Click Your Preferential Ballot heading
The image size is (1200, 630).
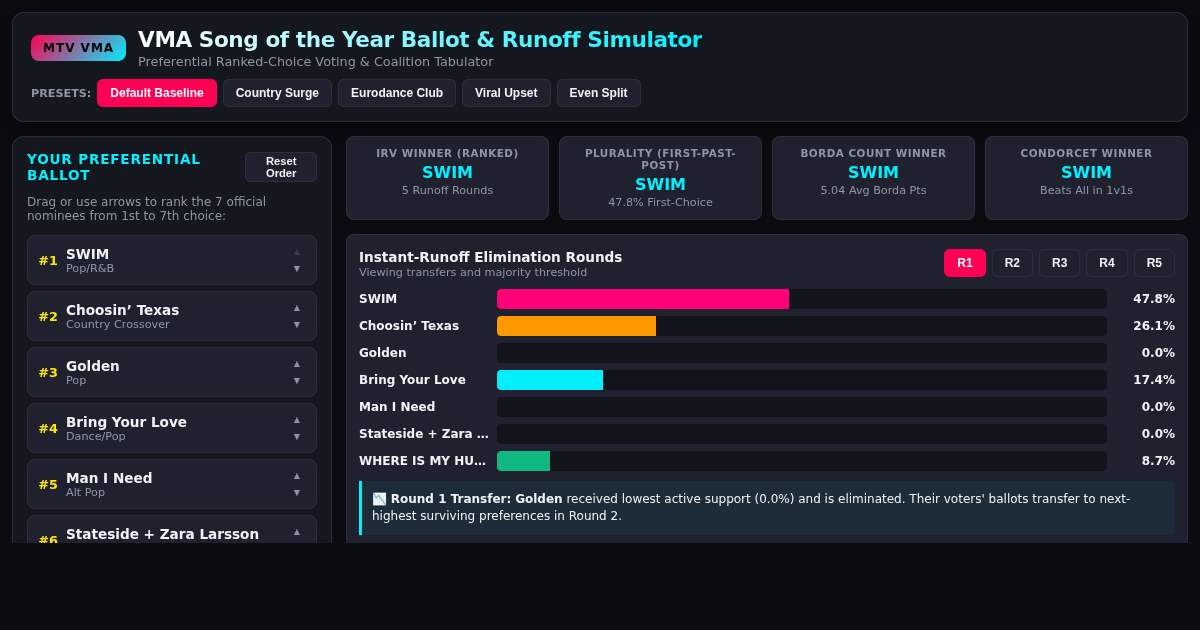pos(114,167)
